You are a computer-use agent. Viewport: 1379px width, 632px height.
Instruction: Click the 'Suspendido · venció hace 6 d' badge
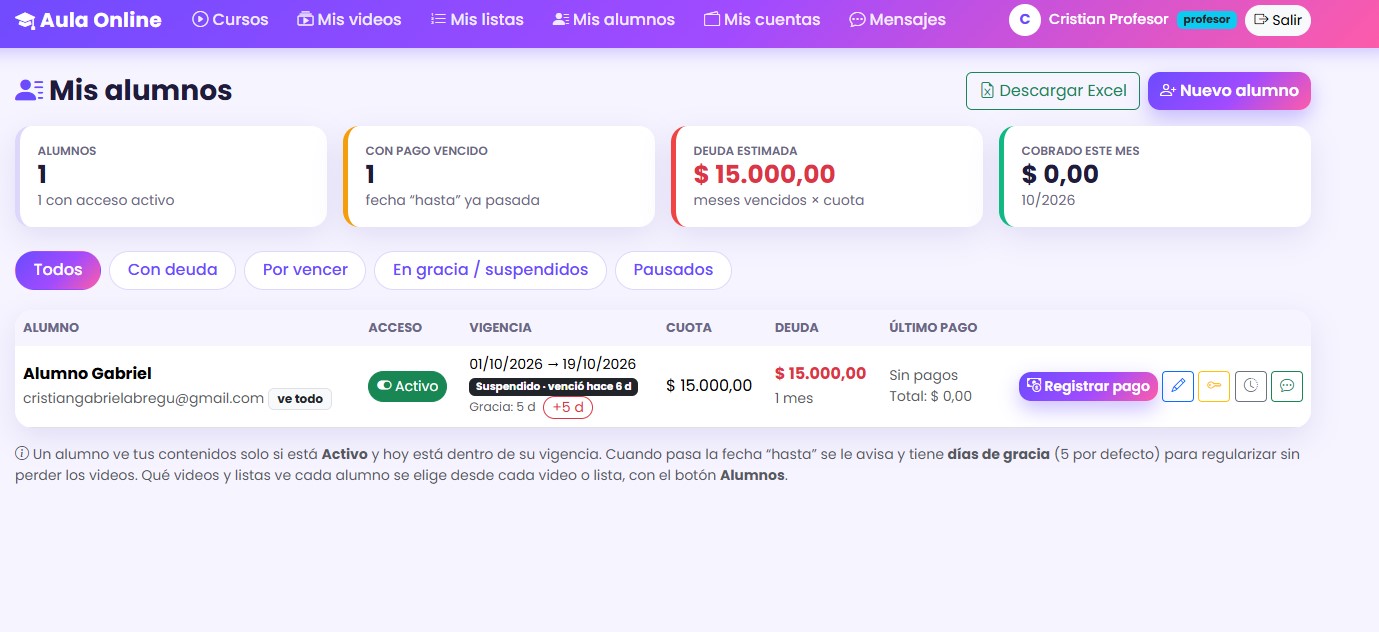click(553, 386)
